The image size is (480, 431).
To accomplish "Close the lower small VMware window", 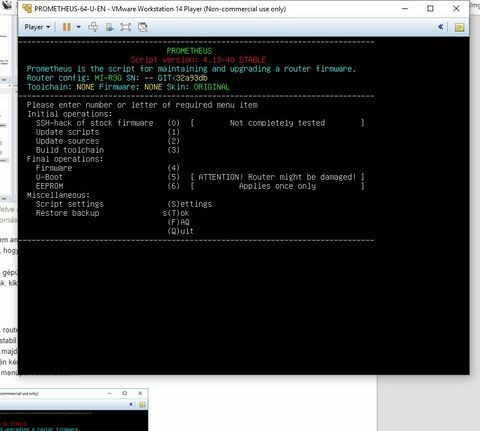I will [140, 393].
